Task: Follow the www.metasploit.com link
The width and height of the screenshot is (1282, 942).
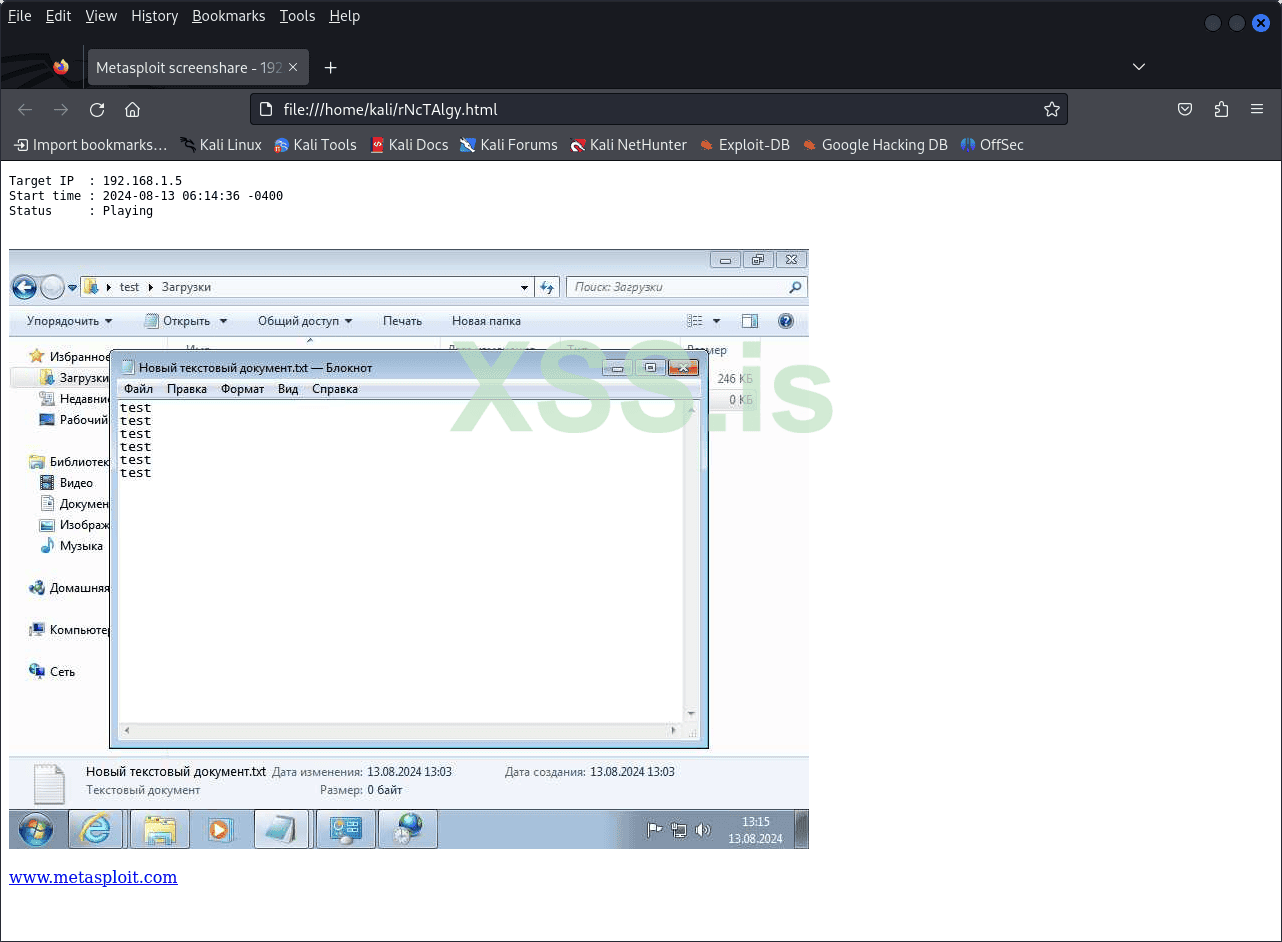Action: pos(93,877)
